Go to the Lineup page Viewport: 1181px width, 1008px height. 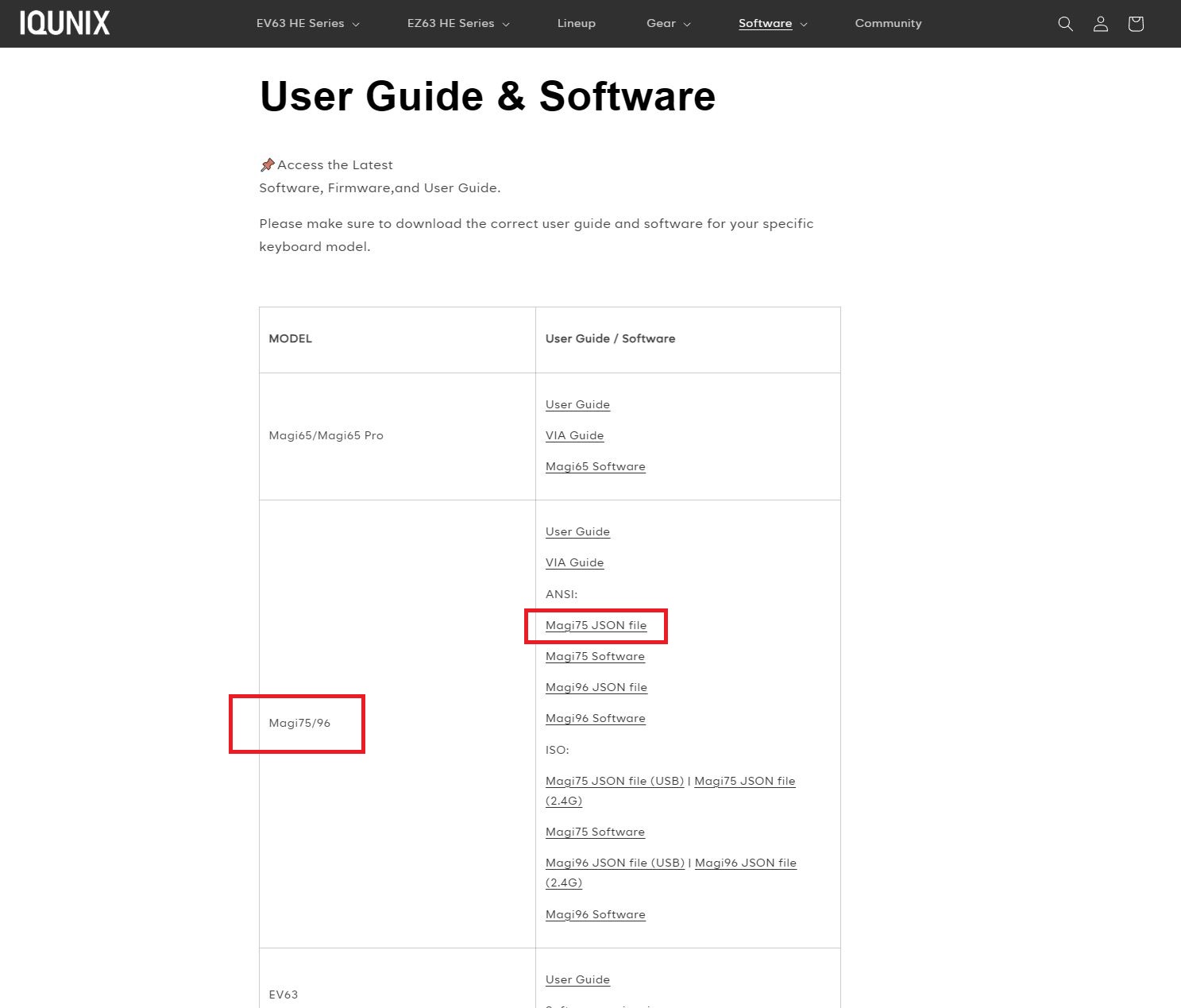tap(577, 24)
